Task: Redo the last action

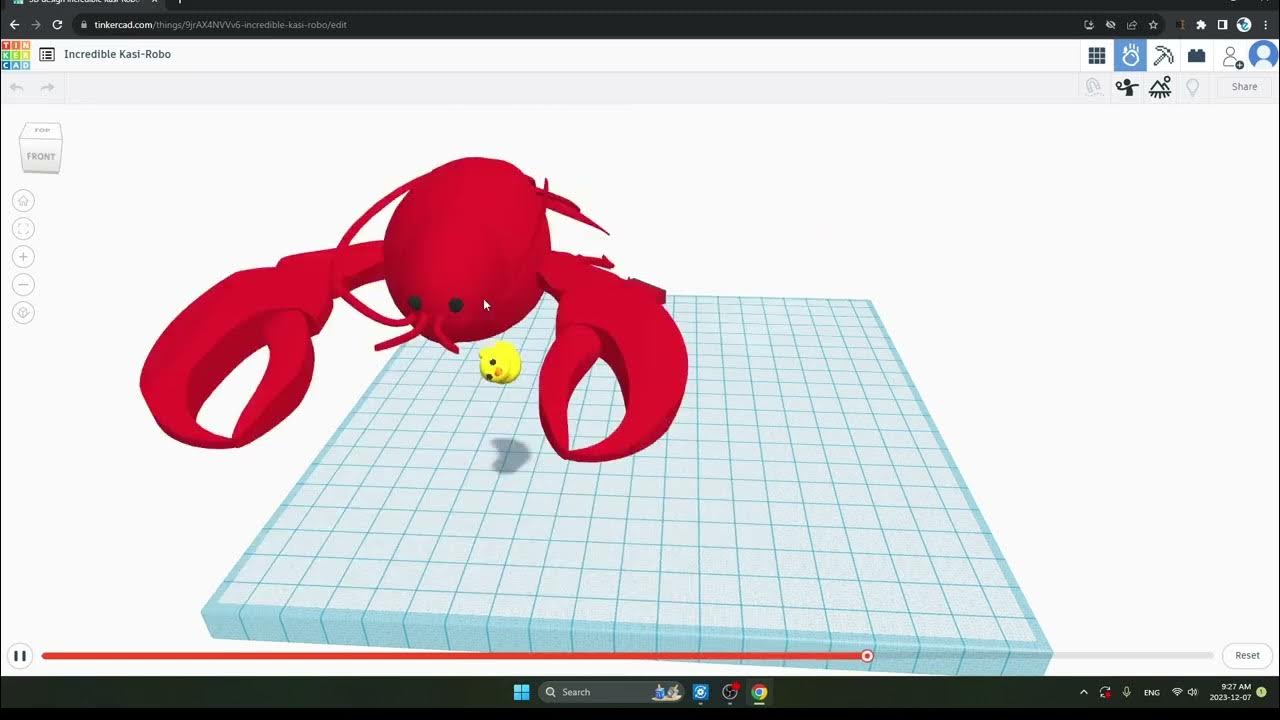Action: (47, 88)
